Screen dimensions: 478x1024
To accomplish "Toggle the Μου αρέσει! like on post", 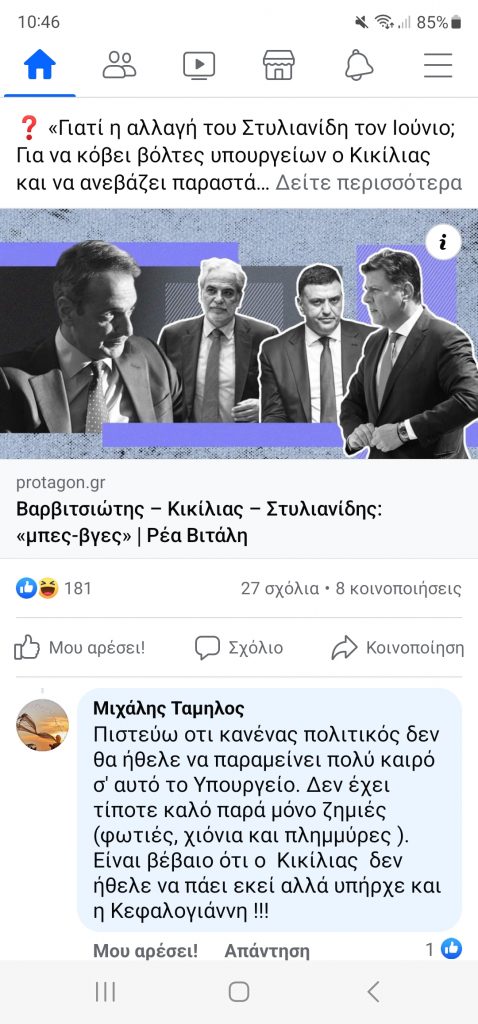I will click(x=80, y=648).
